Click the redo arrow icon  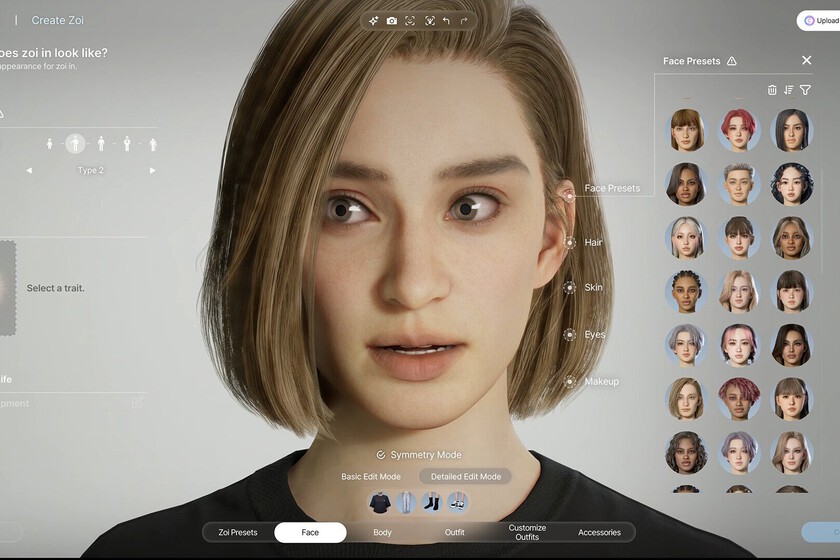[464, 21]
